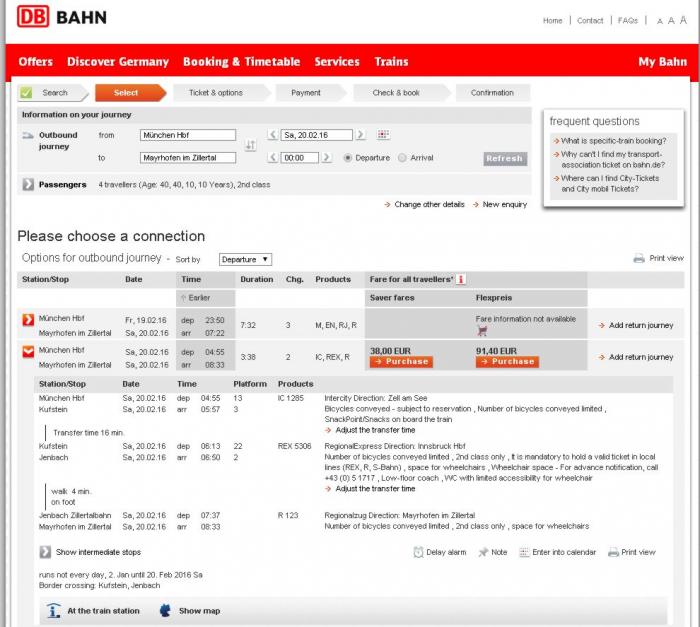700x627 pixels.
Task: Click the Note pin icon
Action: pyautogui.click(x=483, y=552)
